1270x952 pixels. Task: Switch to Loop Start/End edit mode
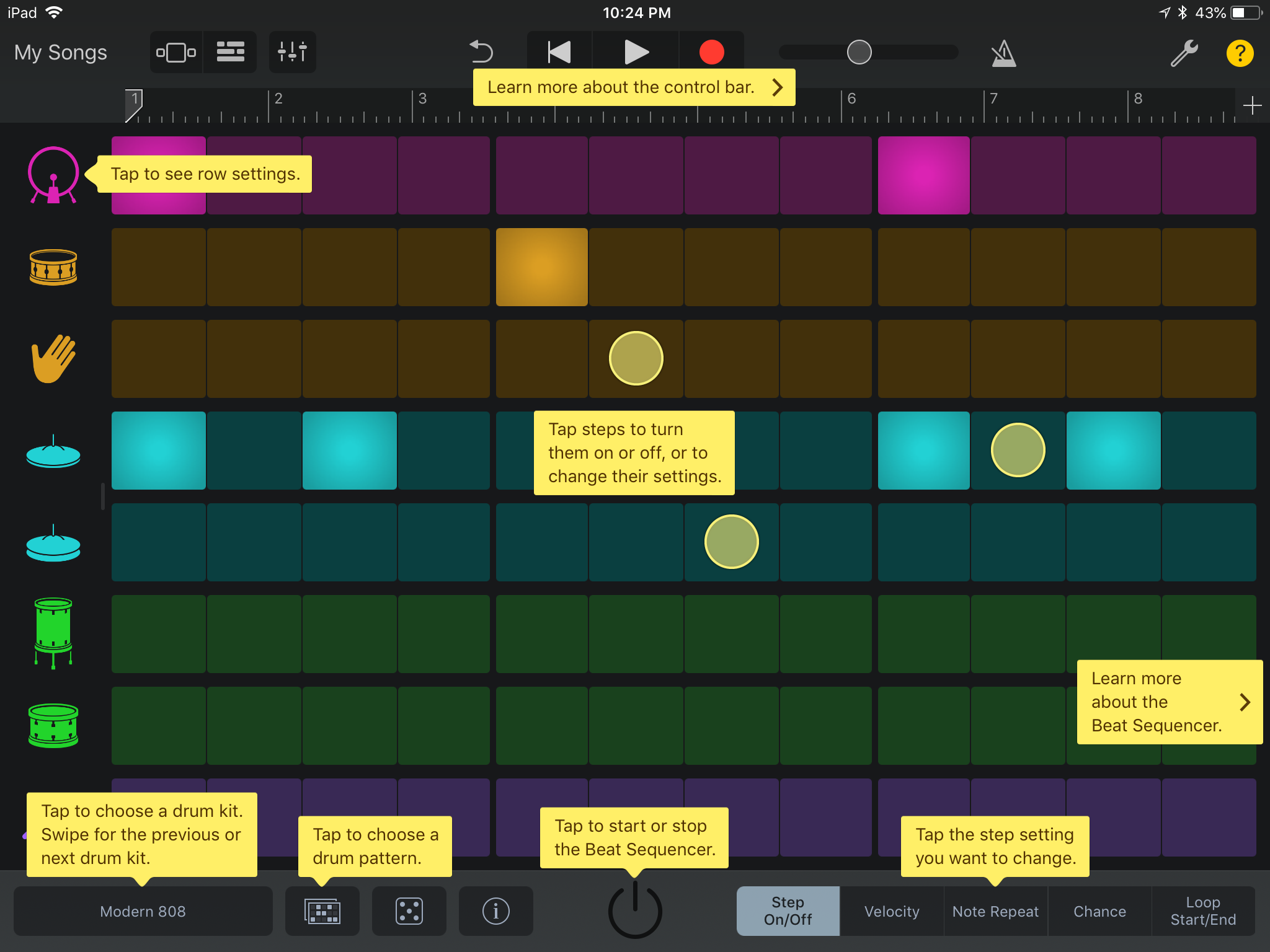(x=1203, y=911)
